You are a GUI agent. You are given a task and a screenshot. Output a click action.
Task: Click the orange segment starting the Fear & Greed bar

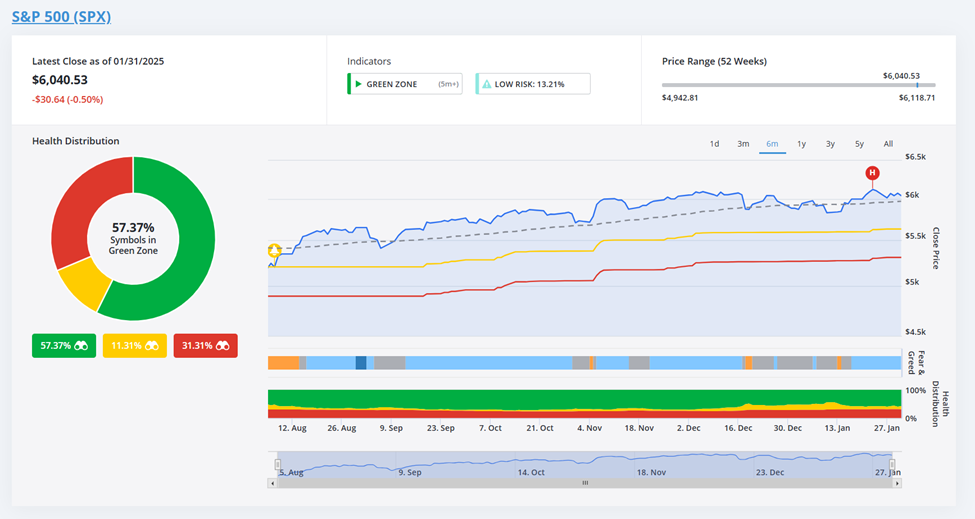coord(284,363)
